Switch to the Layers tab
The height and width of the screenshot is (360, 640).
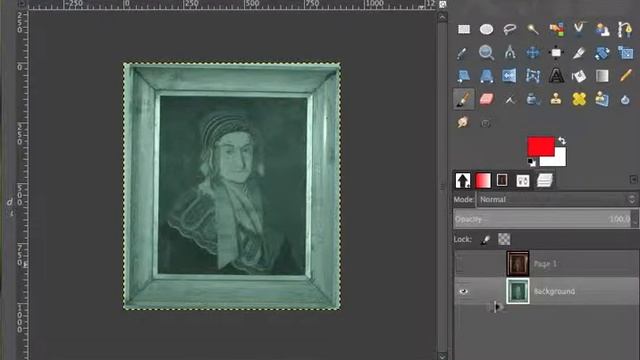pos(544,180)
